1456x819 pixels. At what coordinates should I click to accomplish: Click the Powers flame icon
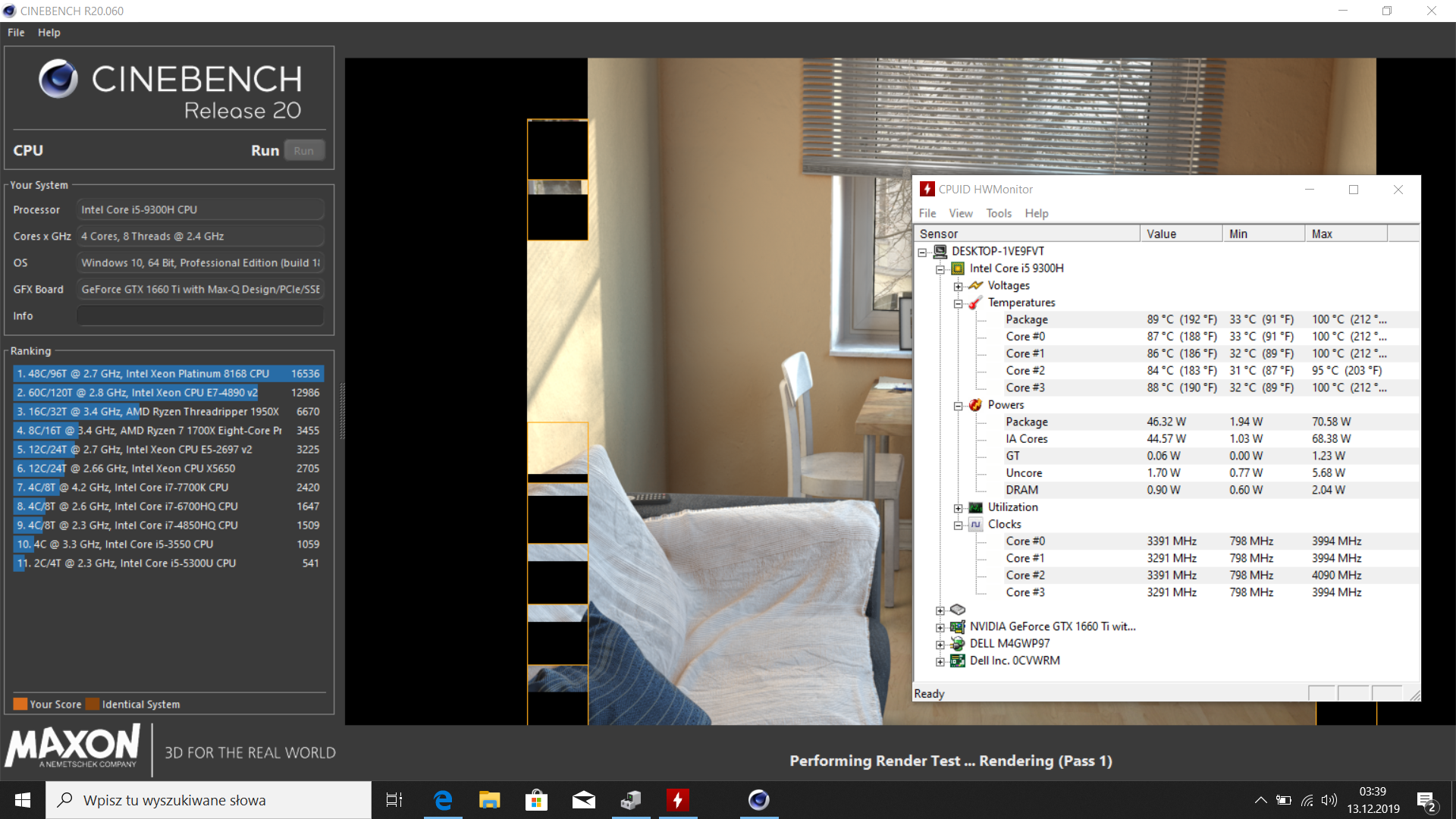975,405
